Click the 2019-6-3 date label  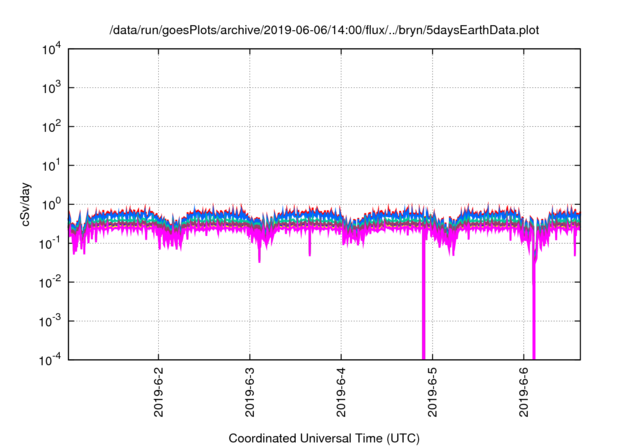point(250,392)
